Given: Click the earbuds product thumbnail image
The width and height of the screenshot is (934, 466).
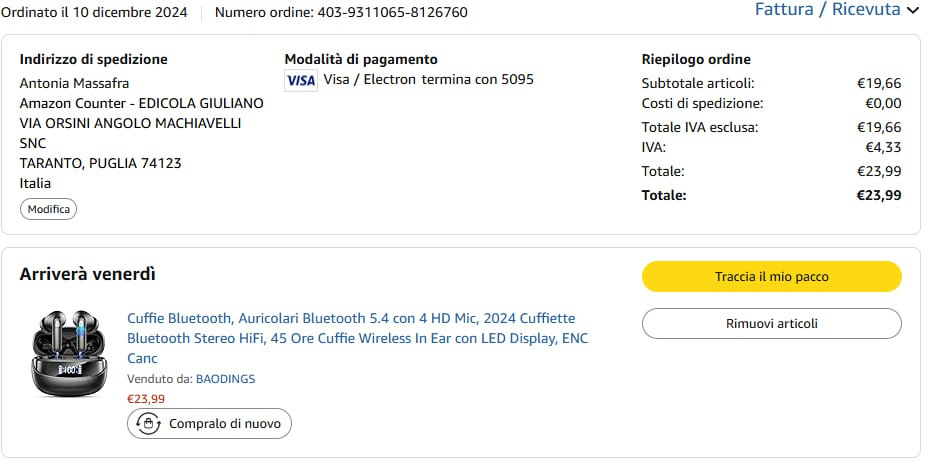Looking at the screenshot, I should tap(67, 354).
